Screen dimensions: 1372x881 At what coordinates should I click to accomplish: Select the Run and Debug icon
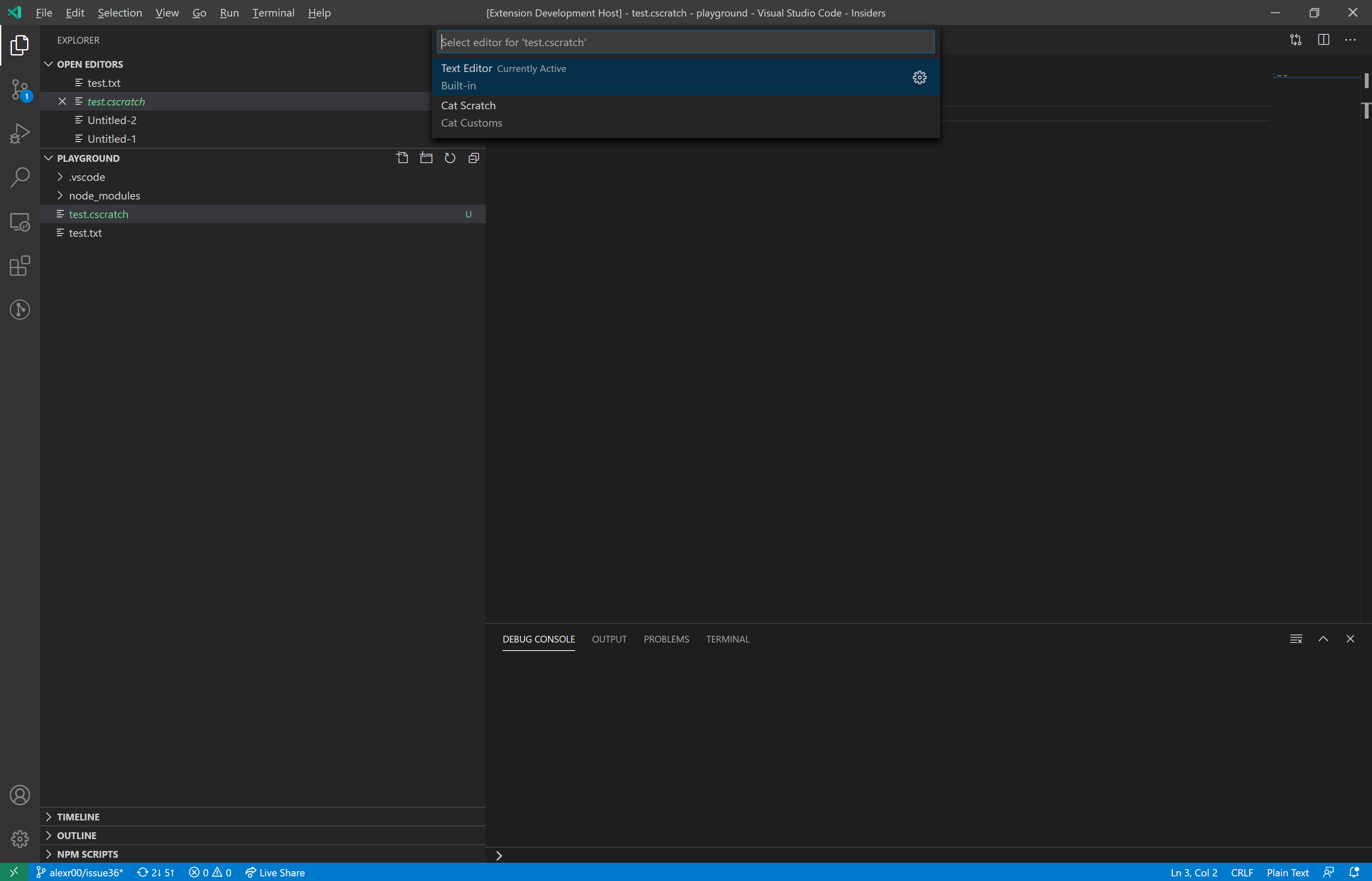click(19, 133)
